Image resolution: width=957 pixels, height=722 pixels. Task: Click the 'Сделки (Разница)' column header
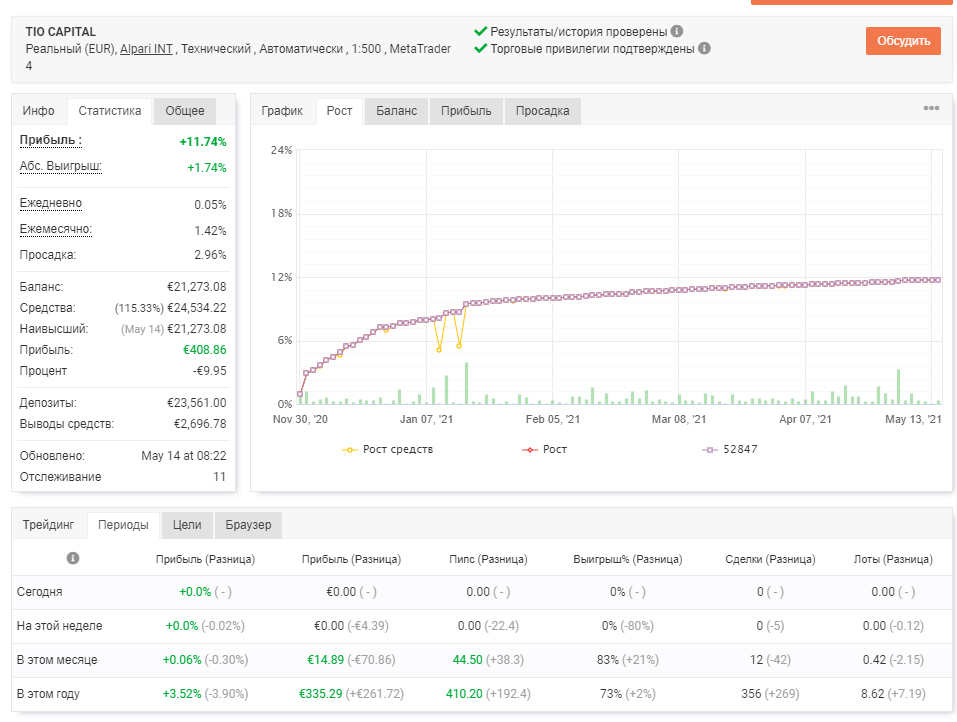click(x=770, y=560)
